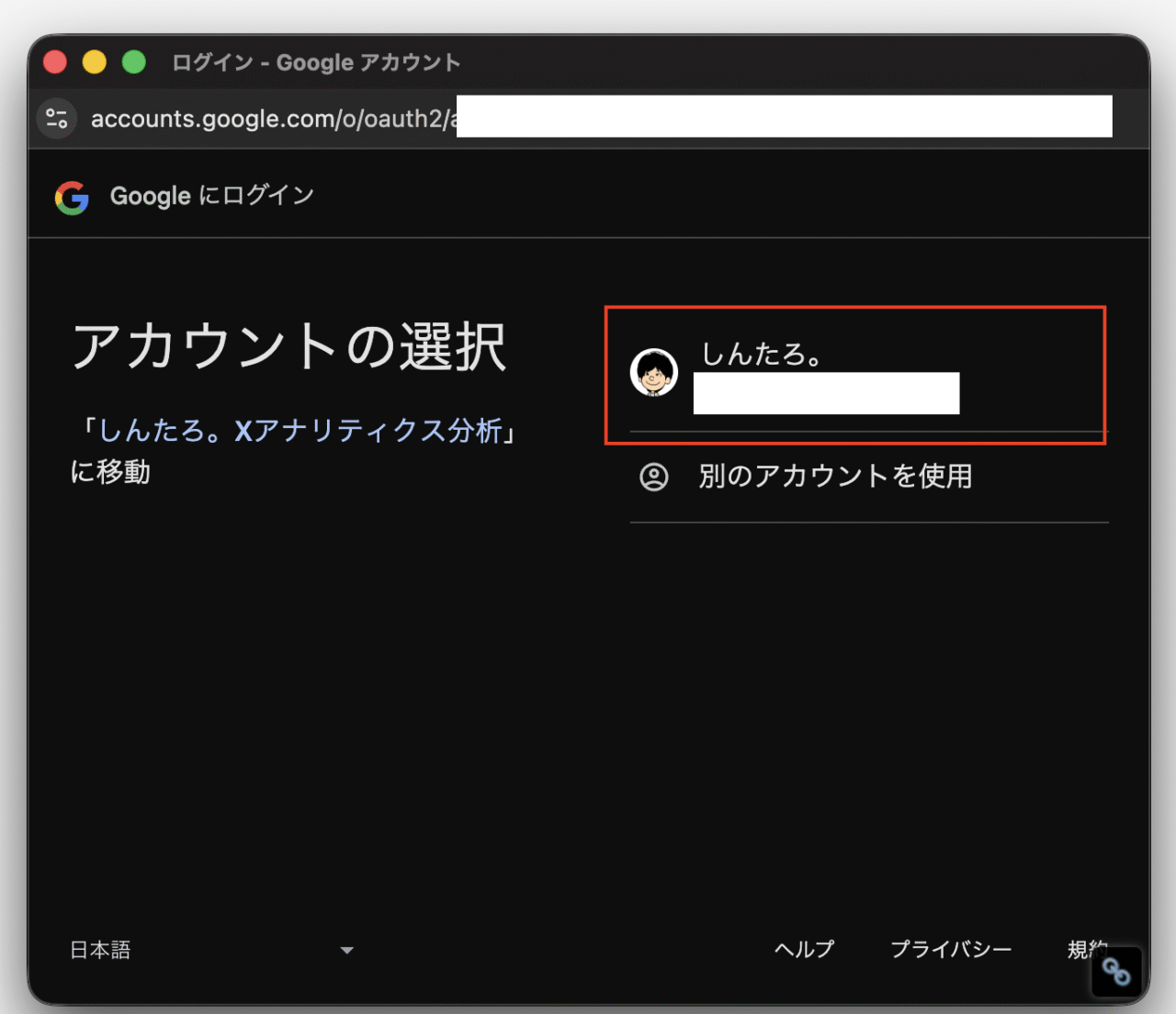
Task: Click the person icon for another account
Action: tap(653, 477)
